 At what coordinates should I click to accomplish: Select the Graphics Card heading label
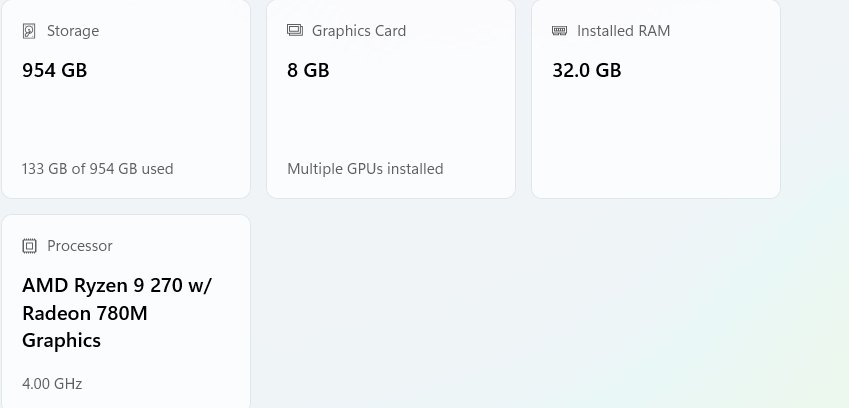click(359, 31)
